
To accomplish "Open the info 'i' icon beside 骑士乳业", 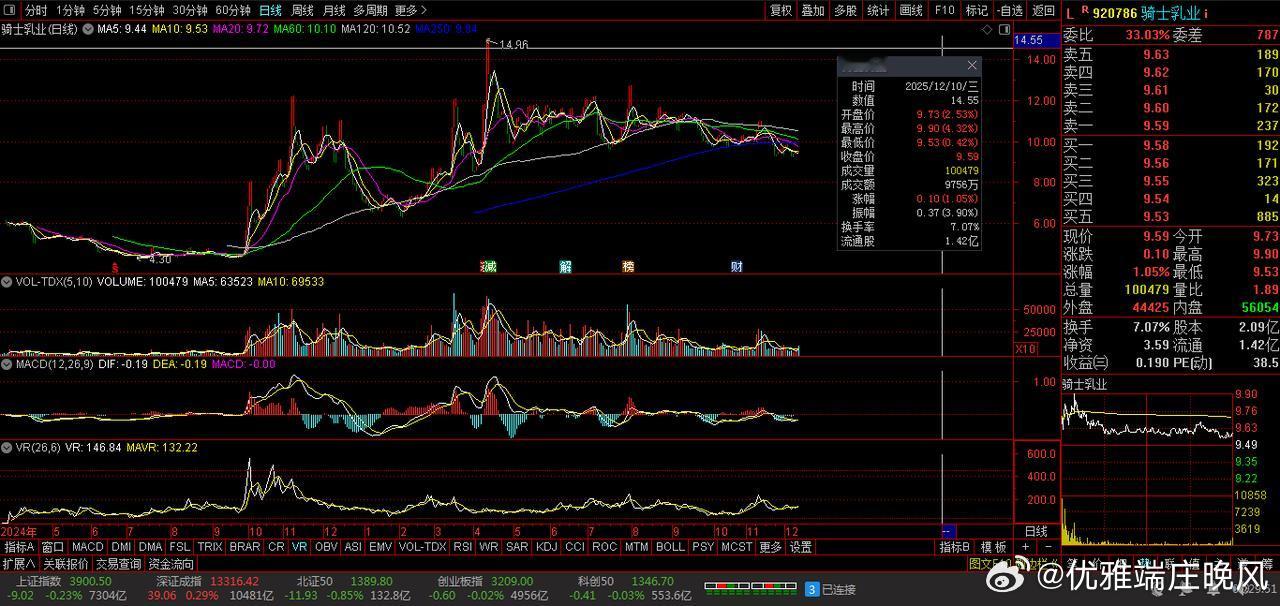I will click(x=1206, y=13).
